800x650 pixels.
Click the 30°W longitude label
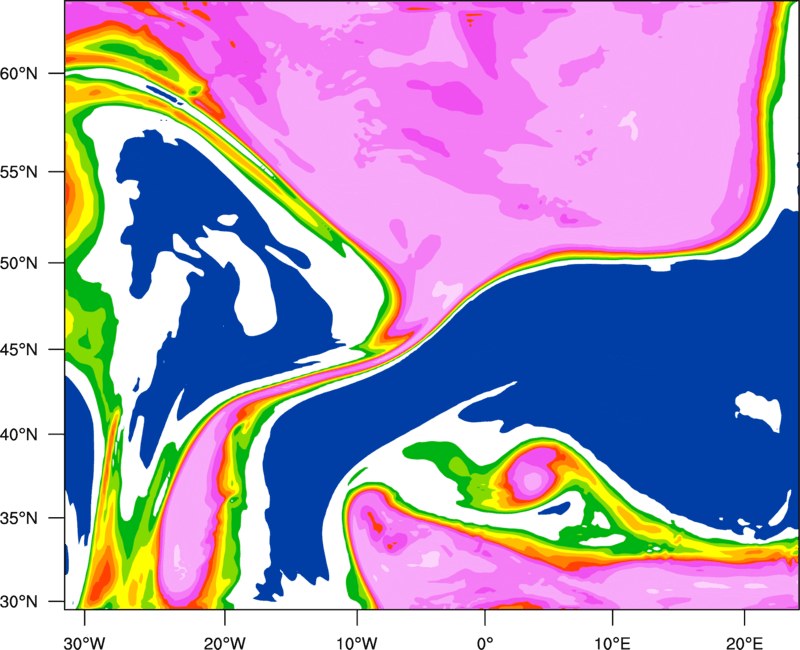85,643
